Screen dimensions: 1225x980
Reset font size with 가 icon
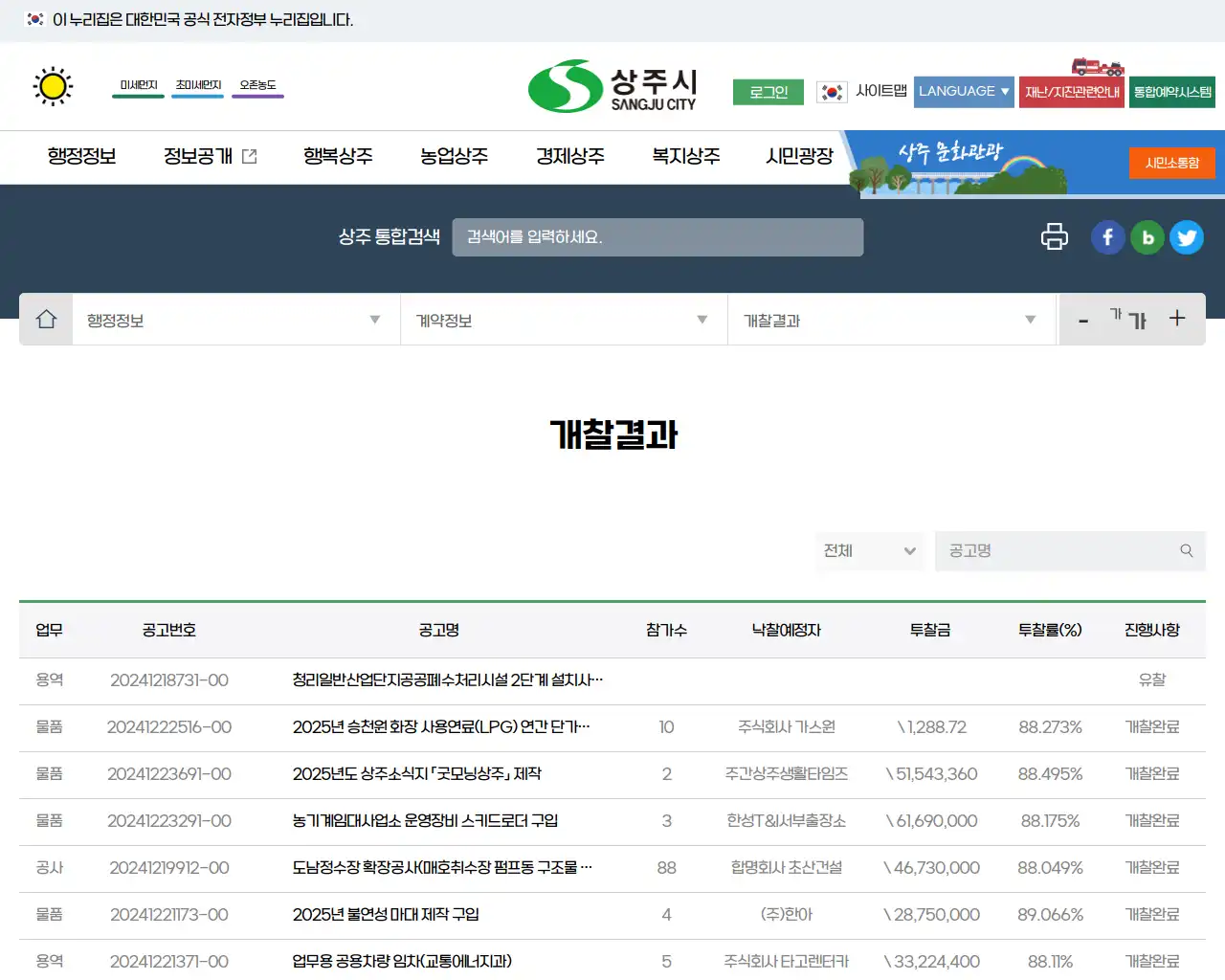tap(1128, 319)
